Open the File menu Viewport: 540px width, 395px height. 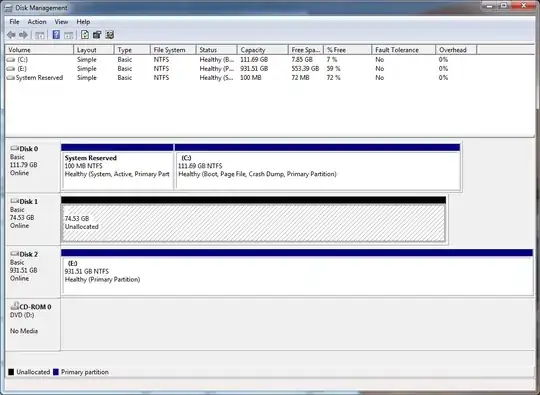pyautogui.click(x=14, y=22)
